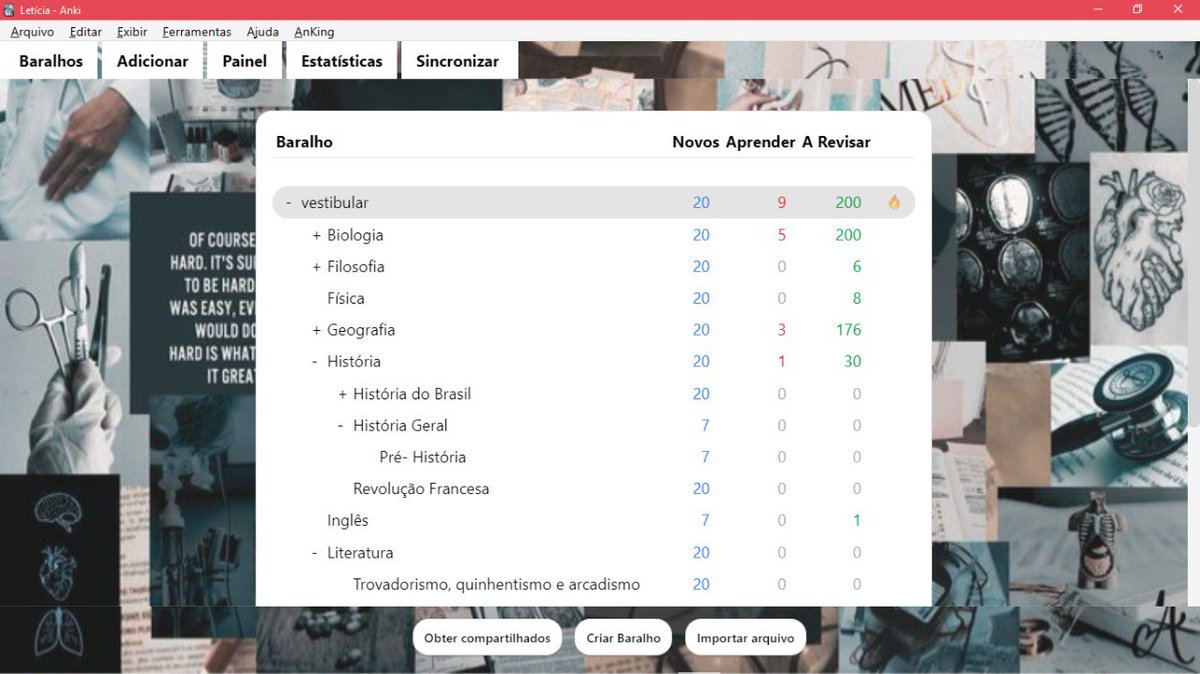
Task: Click the review count 8 for Física
Action: (857, 298)
